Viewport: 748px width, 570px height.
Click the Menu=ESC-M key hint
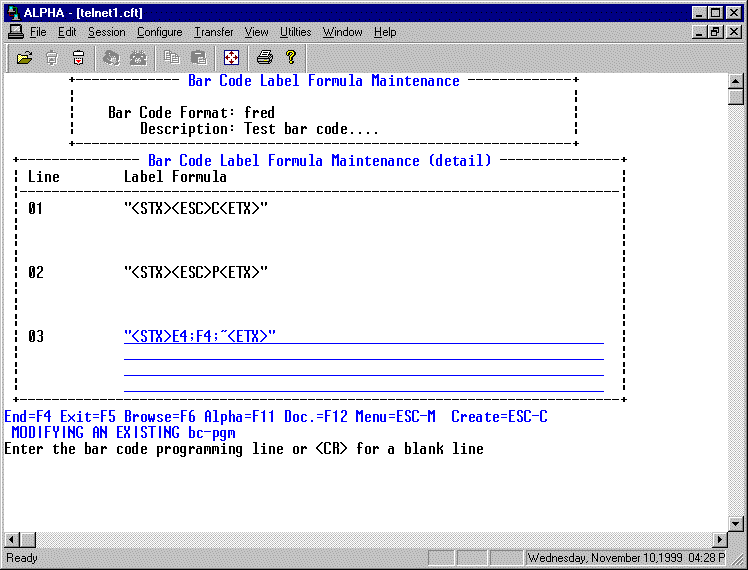[395, 416]
